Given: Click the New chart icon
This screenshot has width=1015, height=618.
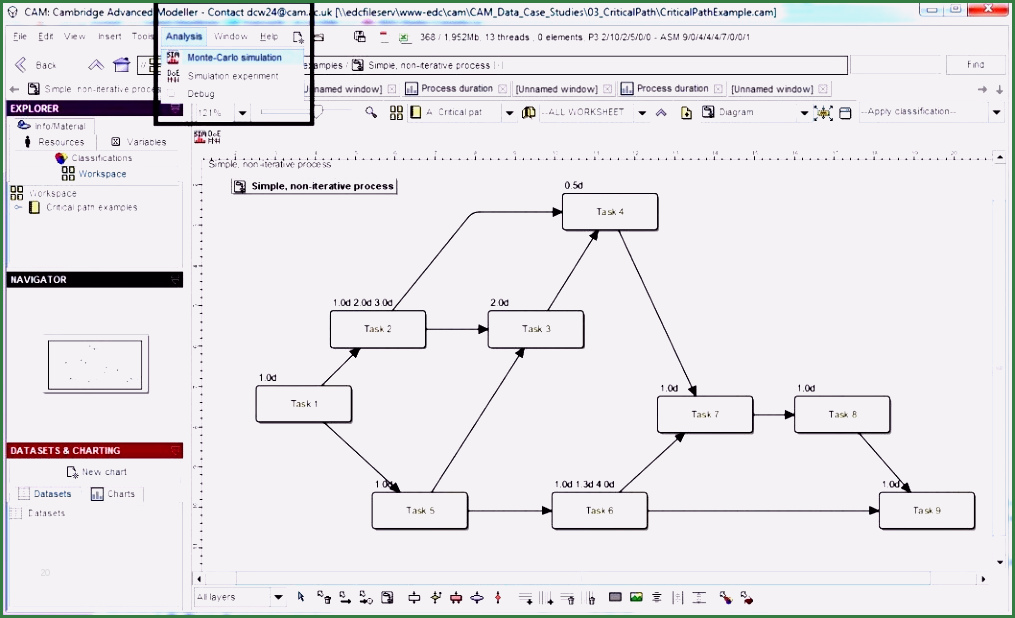Looking at the screenshot, I should (72, 472).
